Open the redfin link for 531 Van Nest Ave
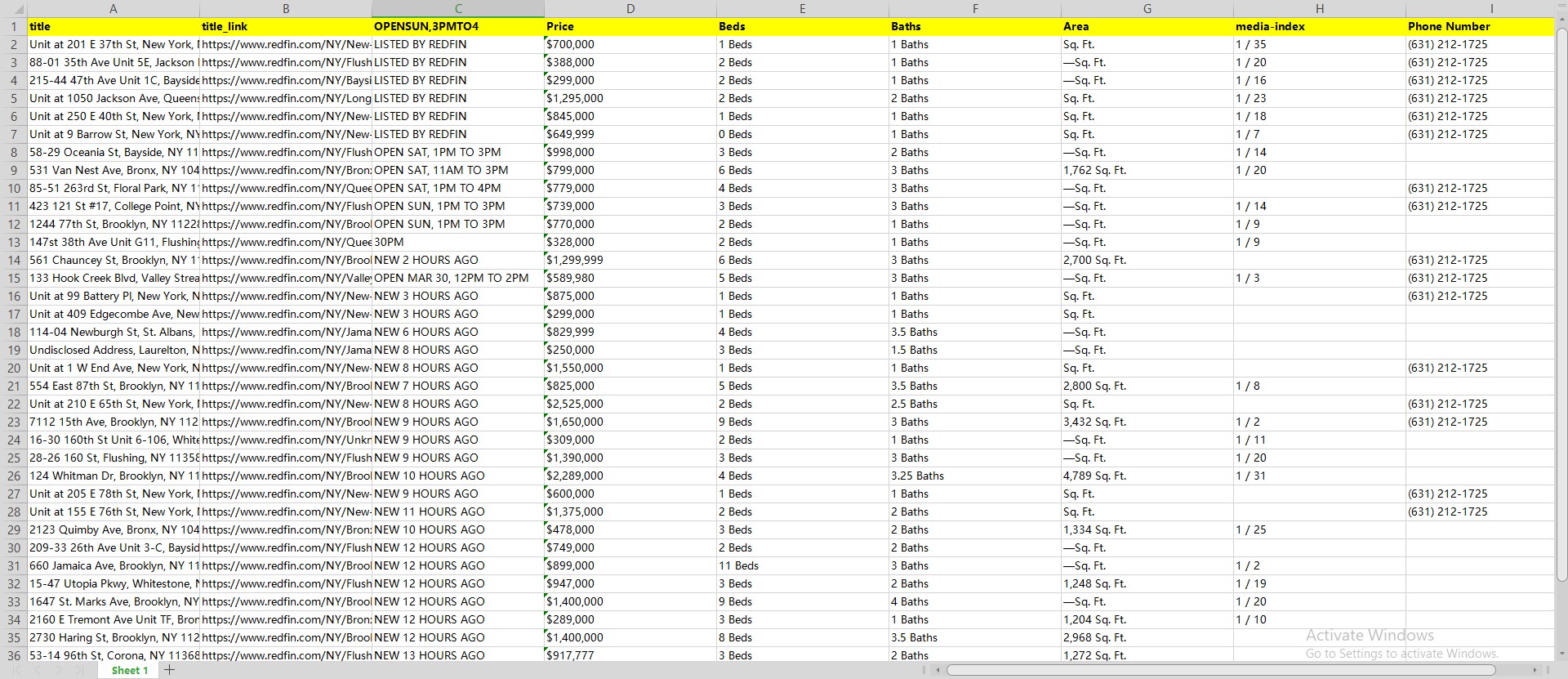The width and height of the screenshot is (1568, 679). (286, 170)
